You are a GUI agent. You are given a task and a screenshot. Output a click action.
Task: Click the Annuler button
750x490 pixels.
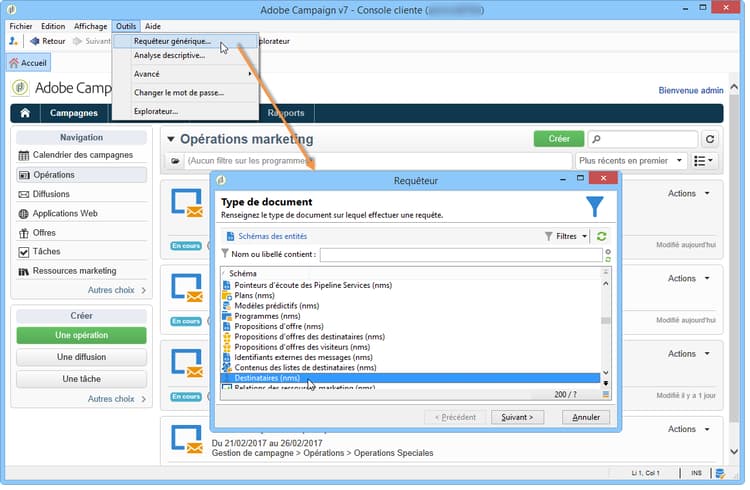click(586, 418)
